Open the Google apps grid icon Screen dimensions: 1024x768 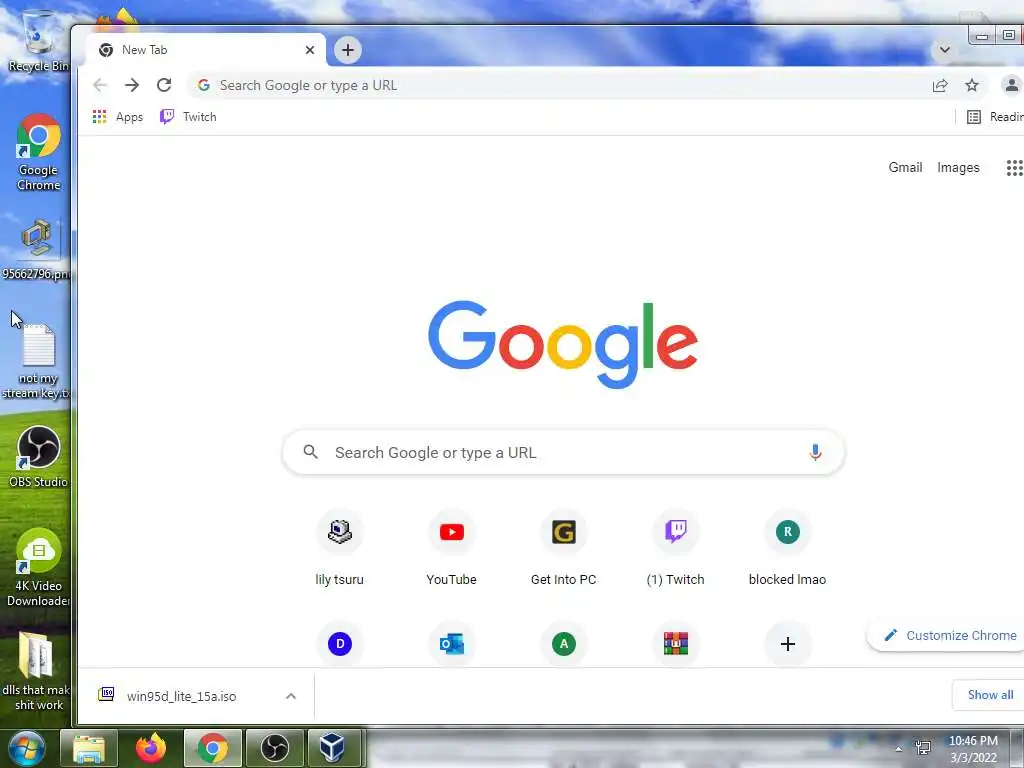pos(1014,168)
